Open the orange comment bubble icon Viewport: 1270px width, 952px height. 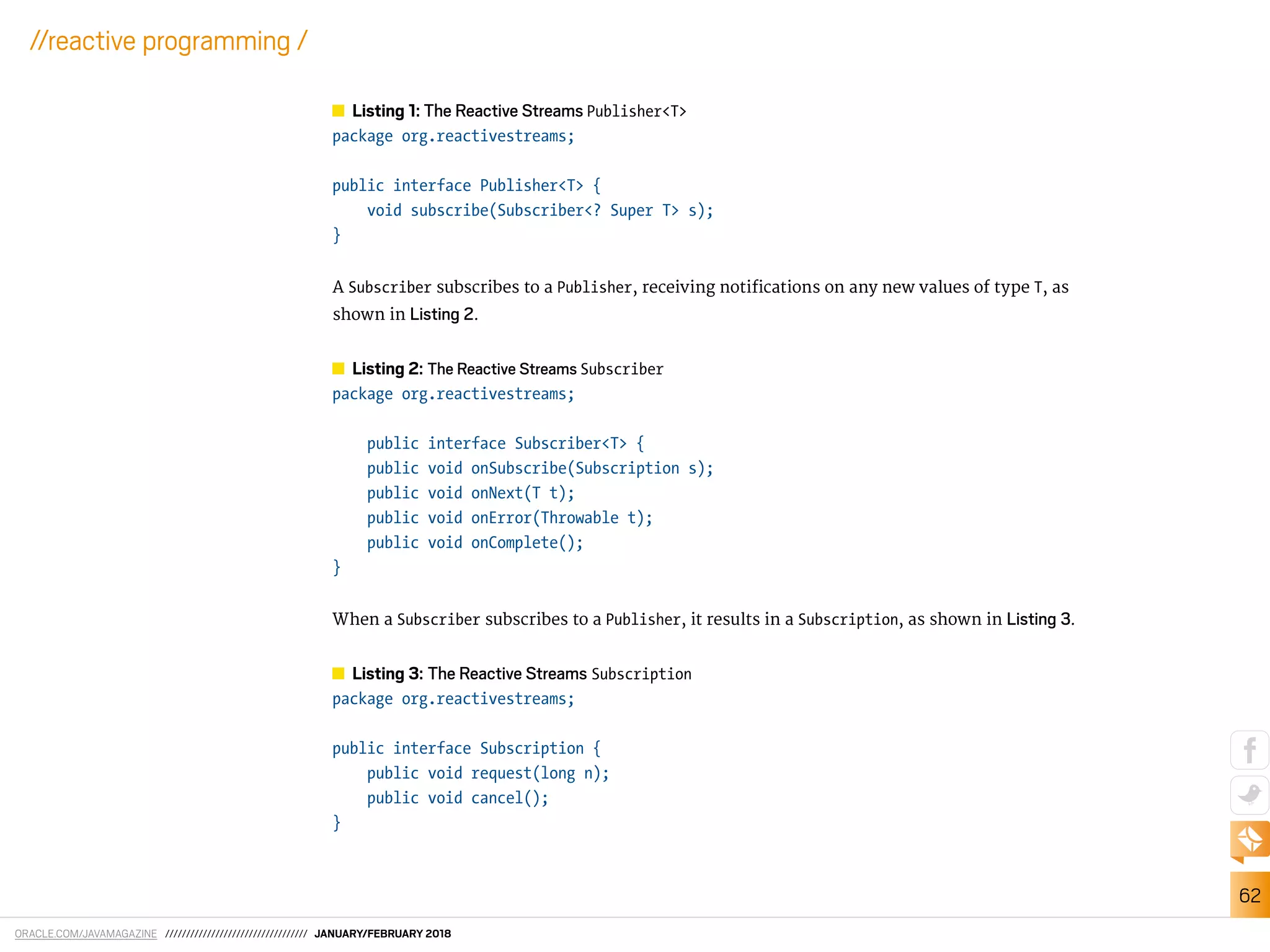(x=1250, y=842)
